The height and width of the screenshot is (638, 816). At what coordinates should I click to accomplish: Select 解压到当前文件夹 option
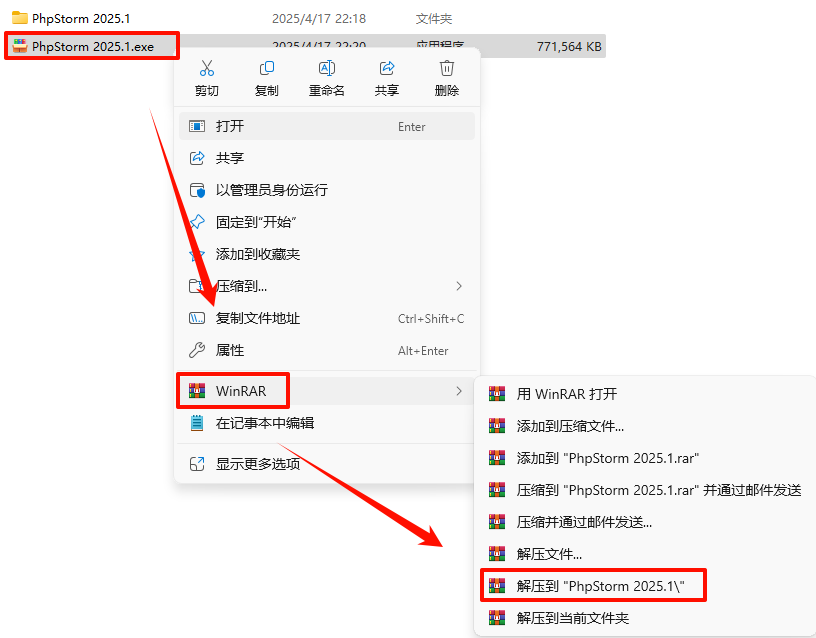coord(645,618)
